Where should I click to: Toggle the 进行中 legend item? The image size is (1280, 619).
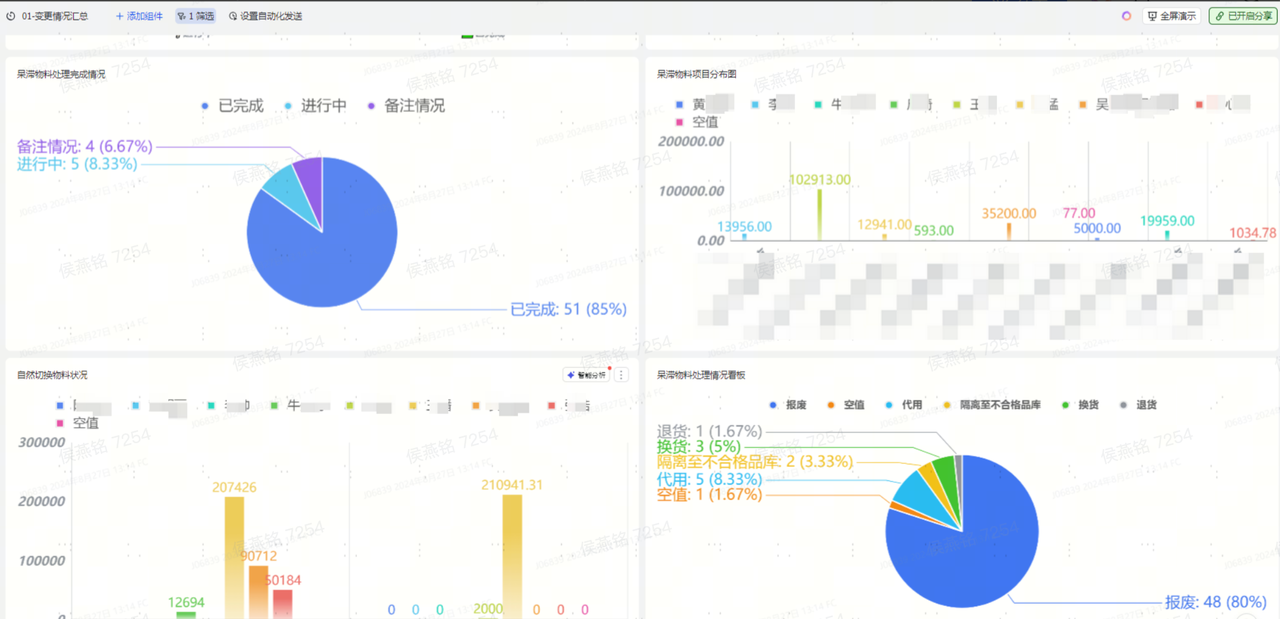coord(316,106)
